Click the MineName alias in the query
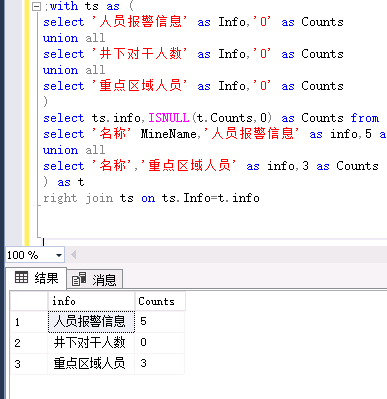Viewport: 387px width, 399px height. pos(169,134)
